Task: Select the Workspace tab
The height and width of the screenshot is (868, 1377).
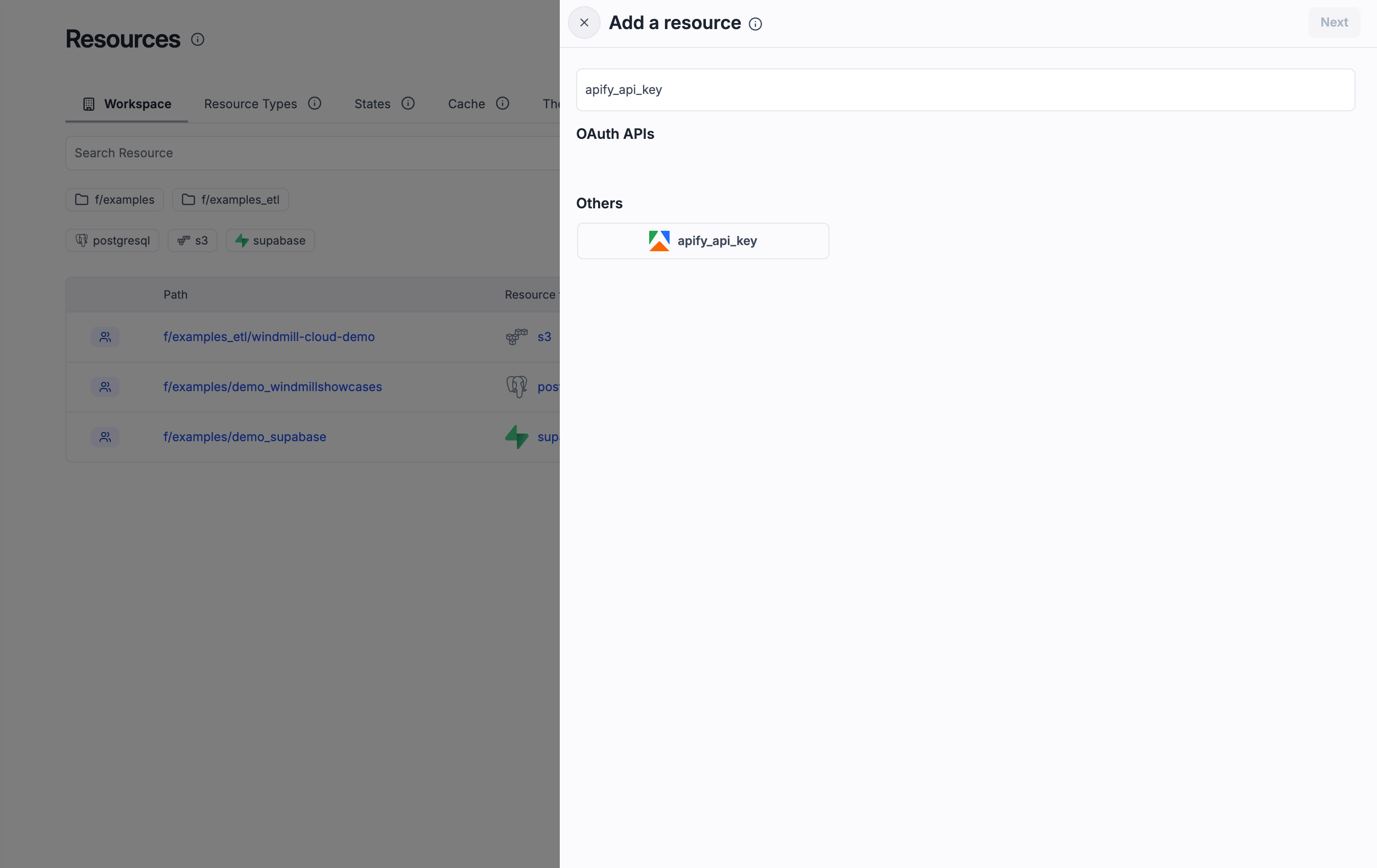Action: [137, 104]
